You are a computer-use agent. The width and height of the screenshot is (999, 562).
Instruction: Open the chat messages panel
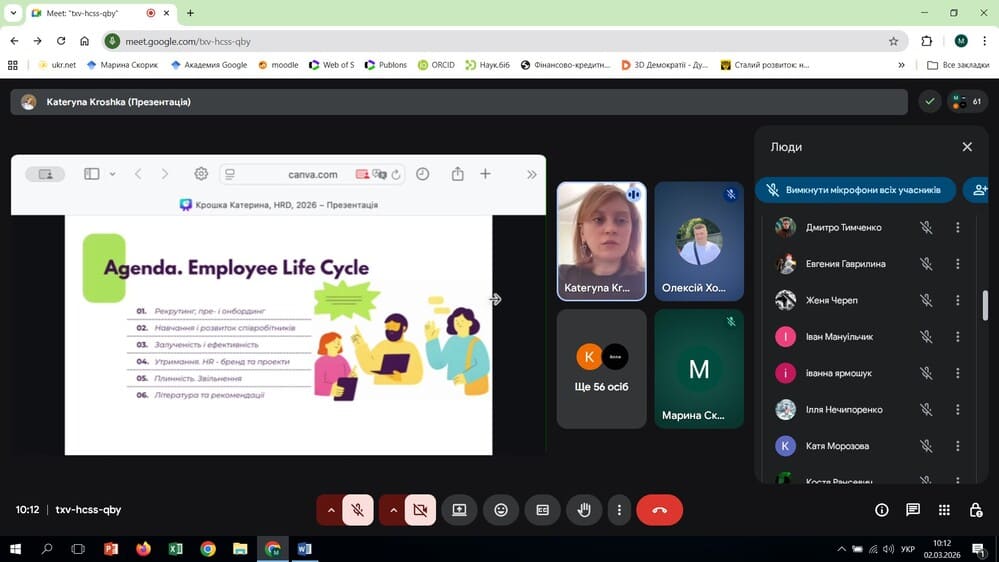point(913,510)
